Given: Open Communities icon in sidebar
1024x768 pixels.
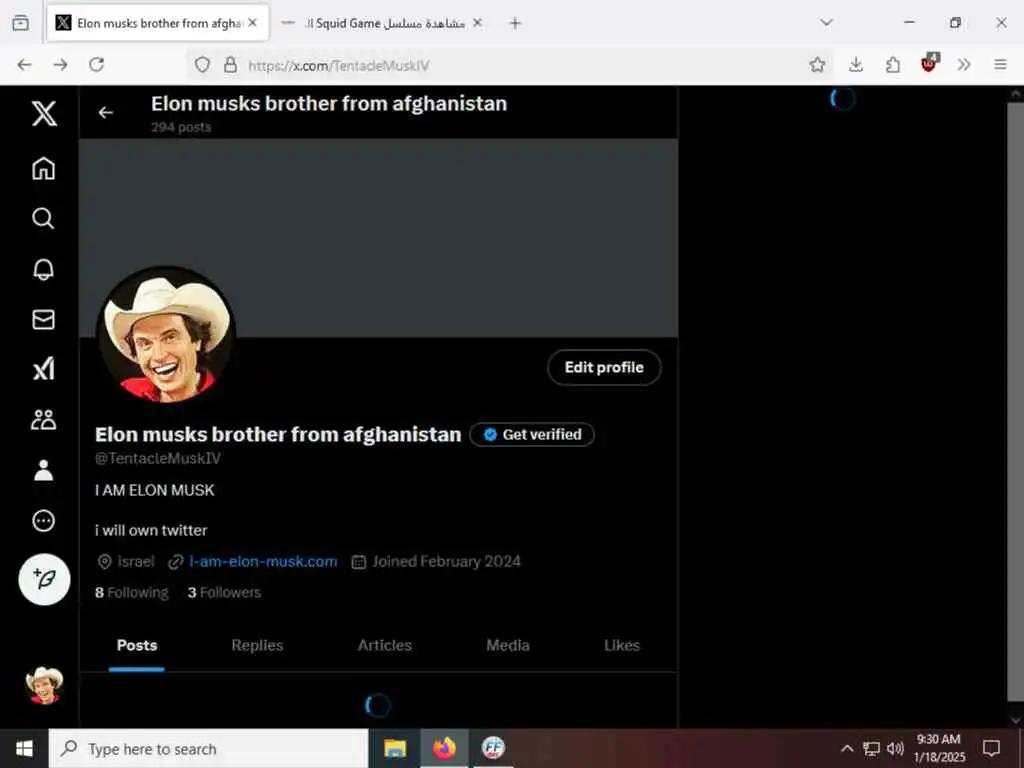Looking at the screenshot, I should coord(44,419).
